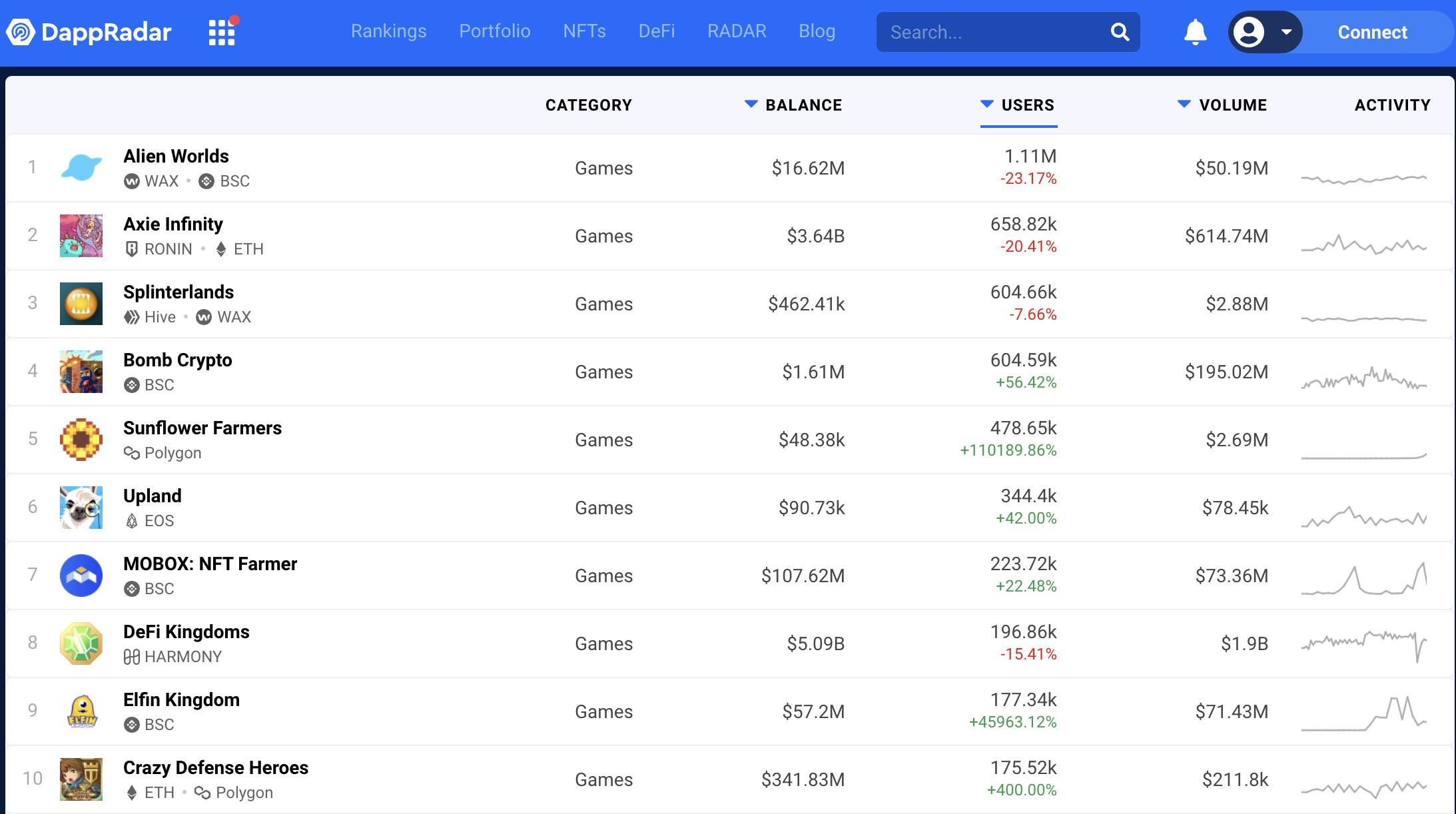Click the Axie Infinity activity sparkline
Viewport: 1456px width, 814px height.
click(x=1364, y=244)
